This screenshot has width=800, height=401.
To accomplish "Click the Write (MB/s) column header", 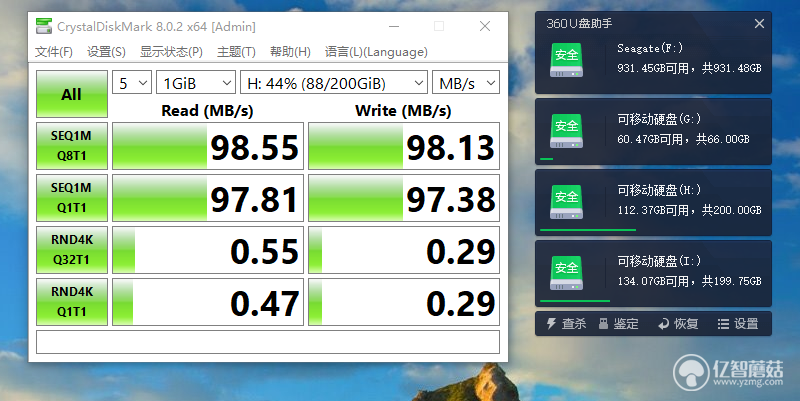I will pos(403,111).
